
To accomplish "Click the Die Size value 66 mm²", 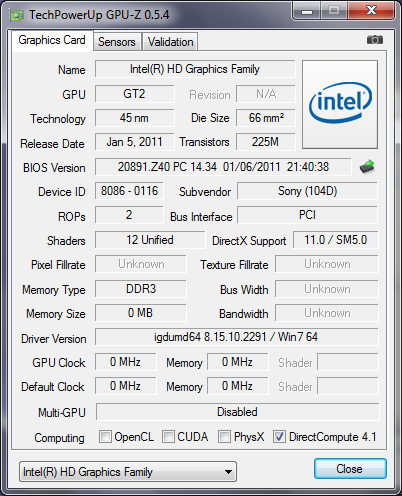I will pos(266,118).
